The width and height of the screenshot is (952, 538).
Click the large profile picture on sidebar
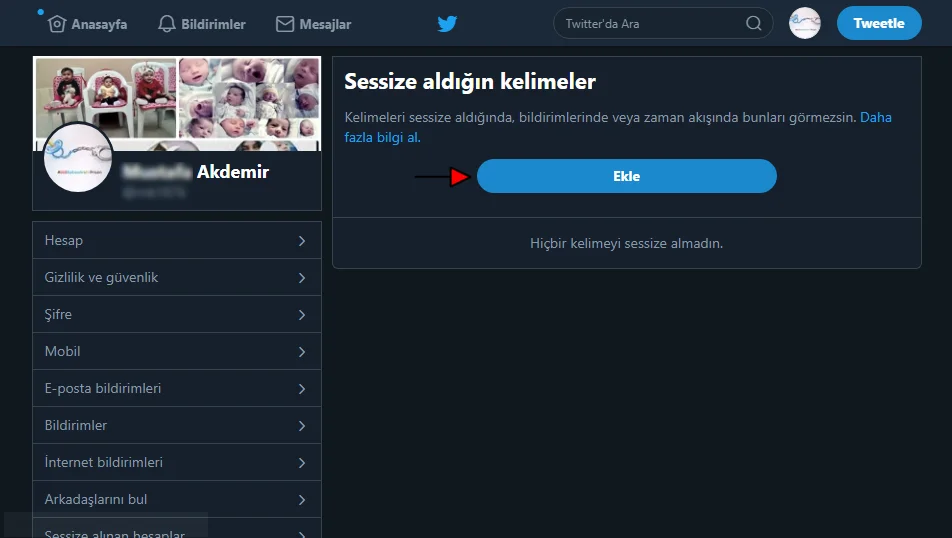pyautogui.click(x=79, y=158)
